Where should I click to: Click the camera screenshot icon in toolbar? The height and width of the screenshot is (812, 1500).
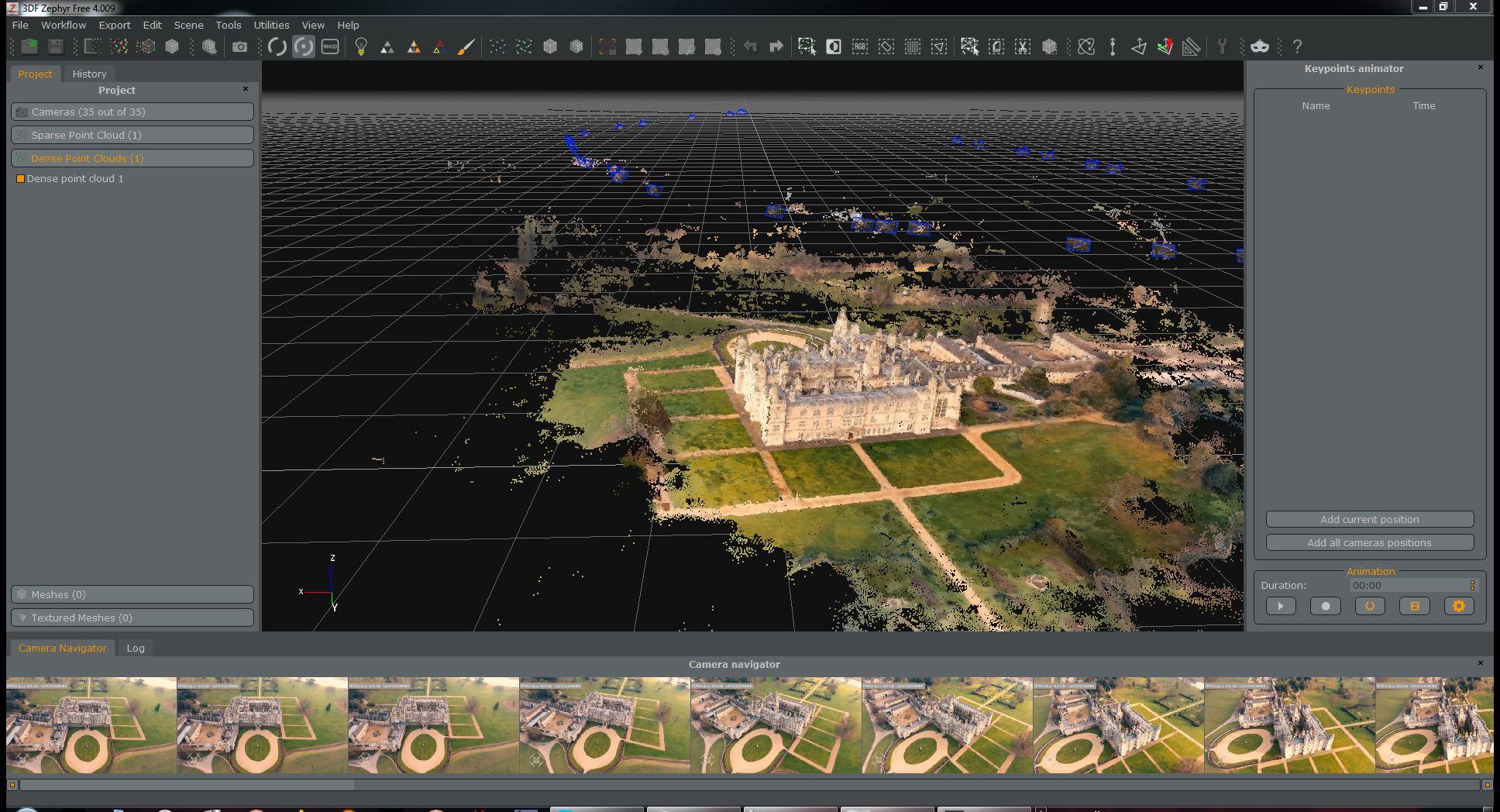pyautogui.click(x=240, y=46)
